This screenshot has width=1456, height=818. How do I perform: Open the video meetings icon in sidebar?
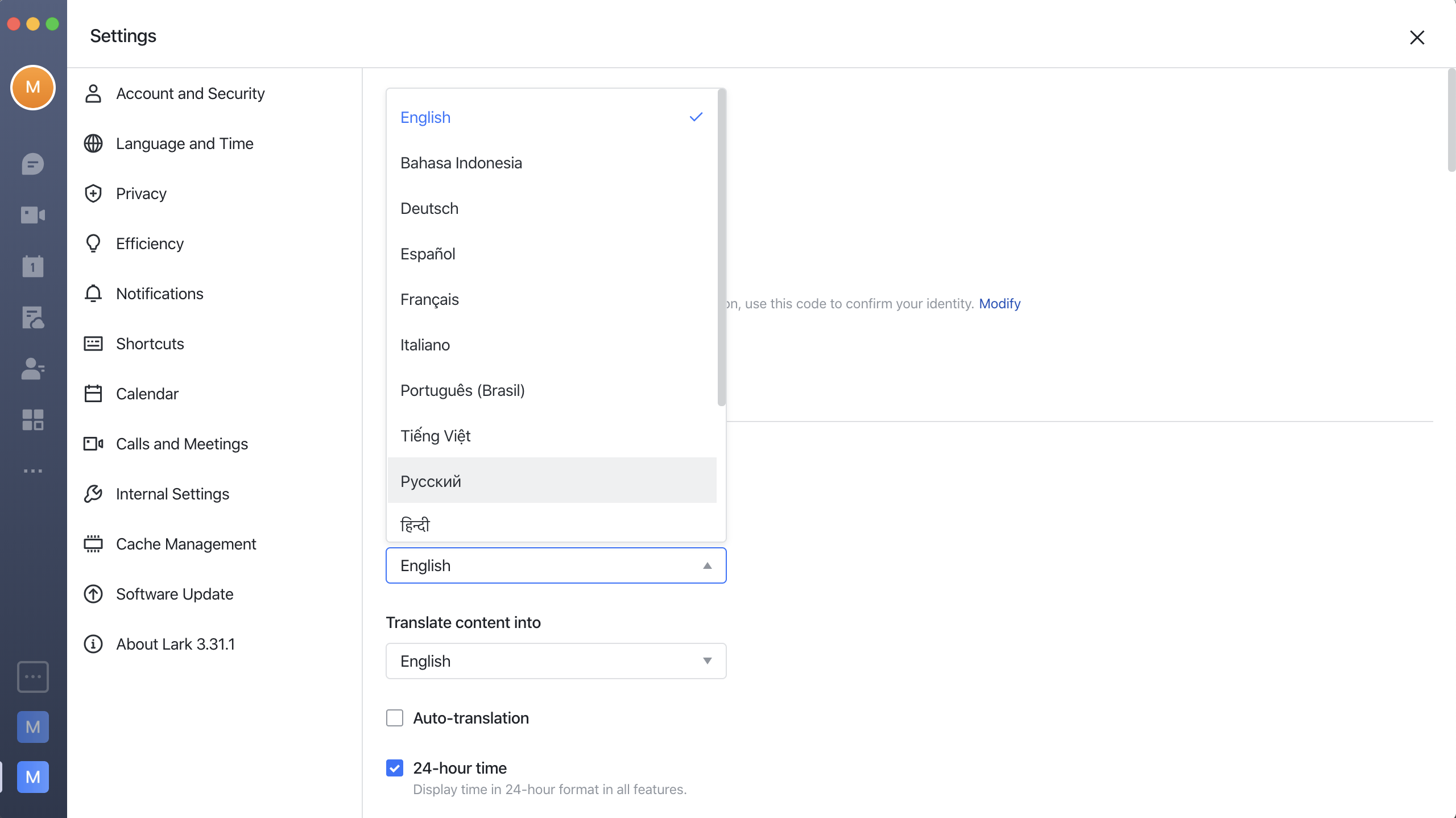tap(33, 214)
